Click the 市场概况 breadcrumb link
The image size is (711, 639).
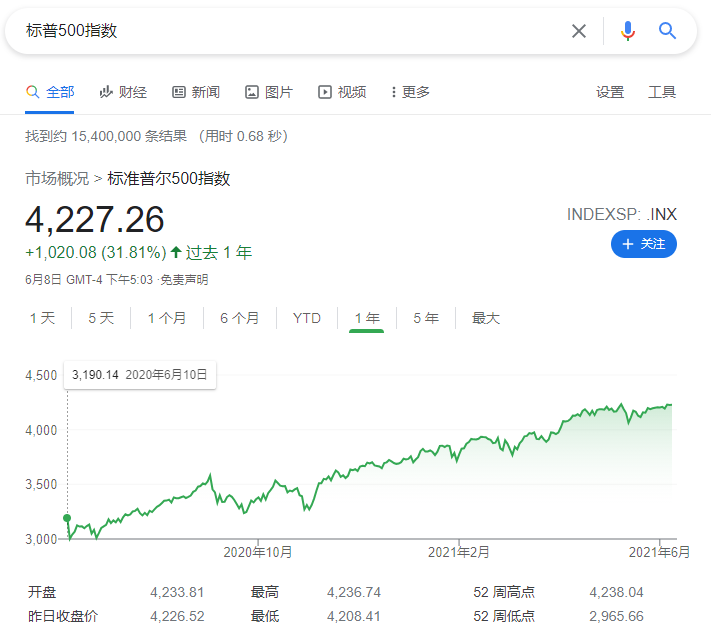pos(57,178)
